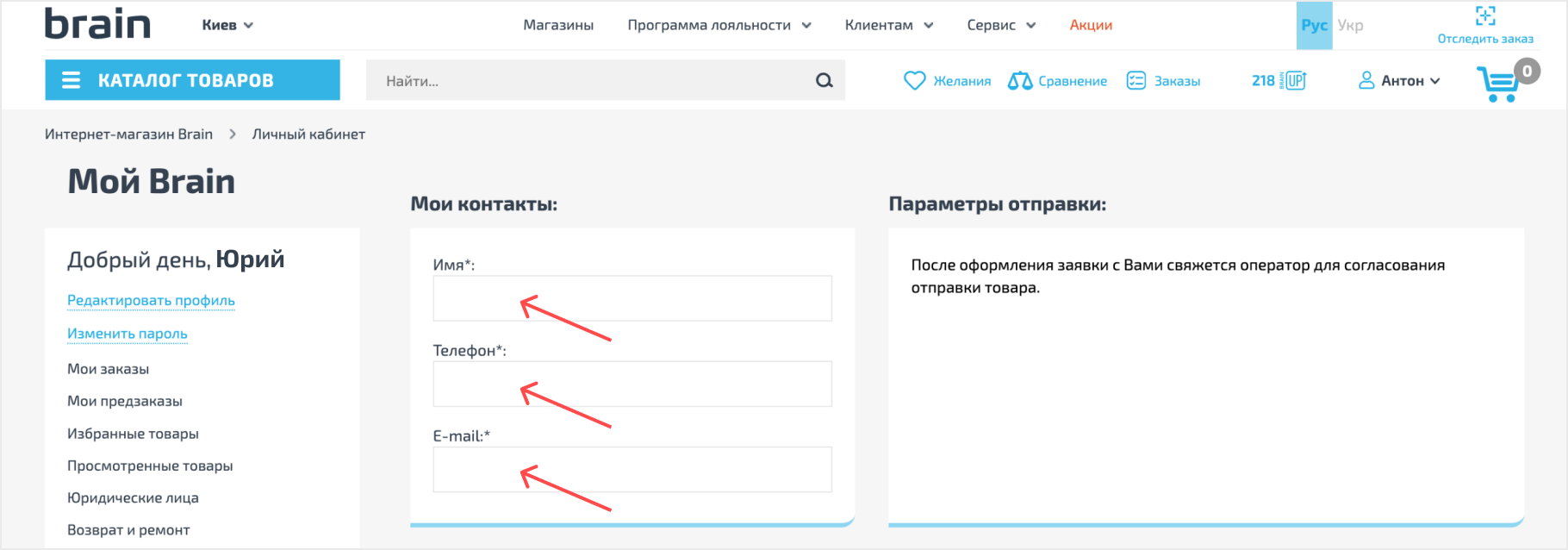Image resolution: width=1568 pixels, height=550 pixels.
Task: Click Параметры отправки heading
Action: coord(998,204)
